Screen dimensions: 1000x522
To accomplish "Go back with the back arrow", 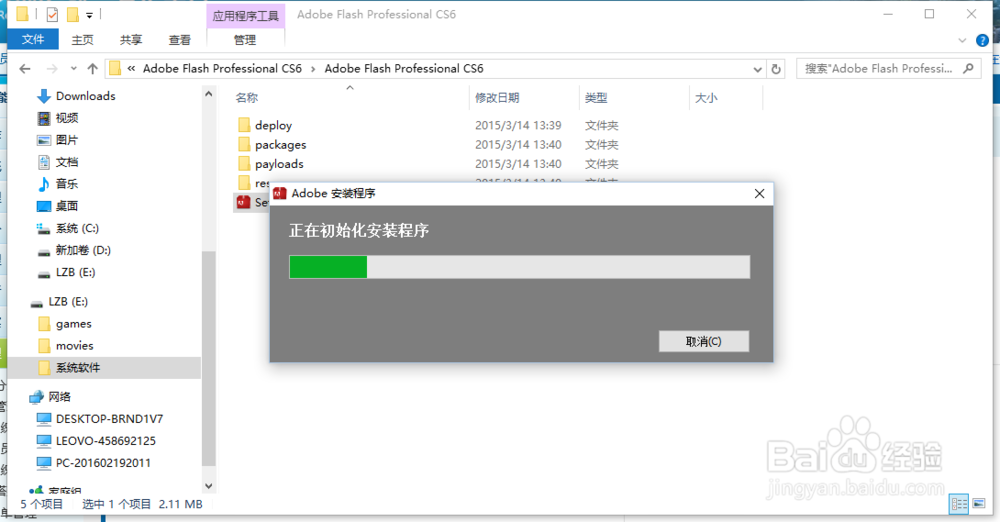I will click(x=25, y=68).
